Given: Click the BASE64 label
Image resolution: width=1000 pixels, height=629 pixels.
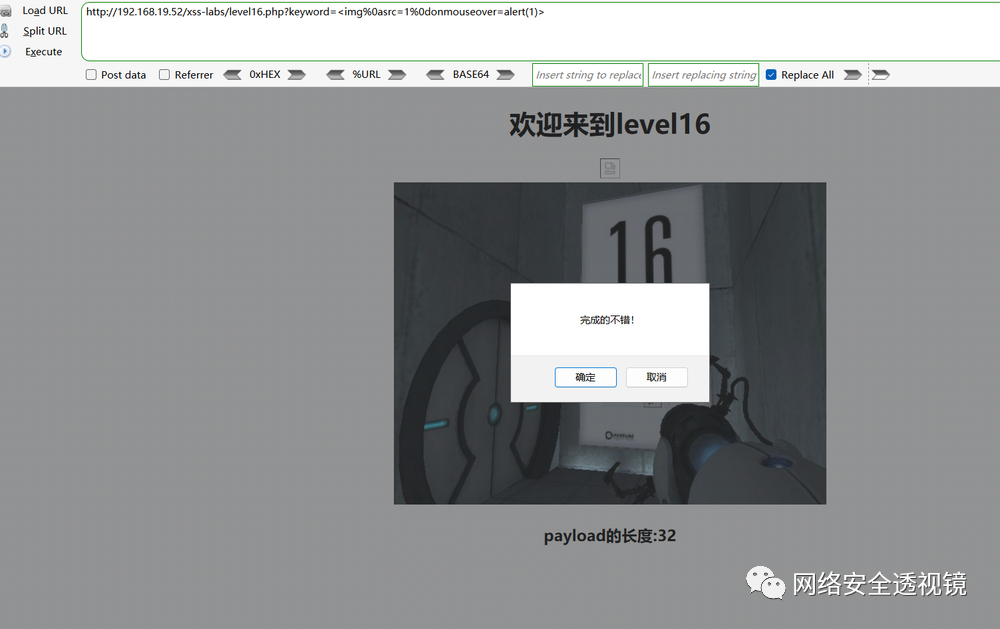Looking at the screenshot, I should click(x=471, y=75).
